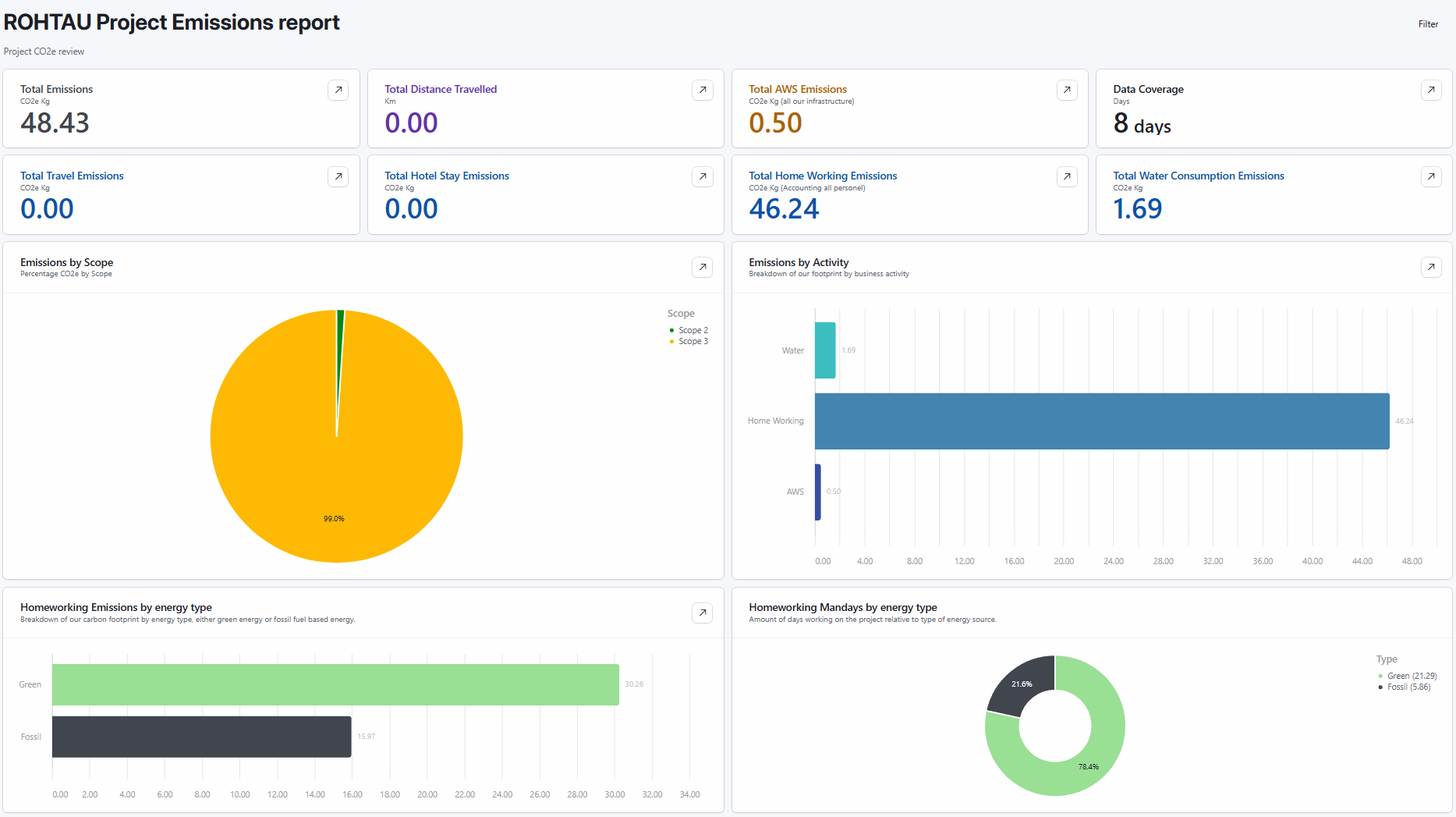Select the green Green energy bar
Screen dimensions: 1456x817
point(335,684)
